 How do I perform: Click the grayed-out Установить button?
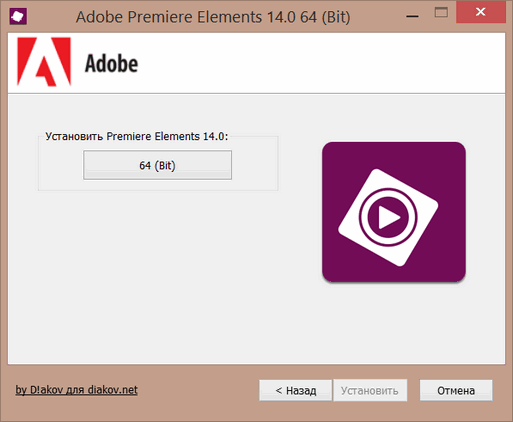370,390
